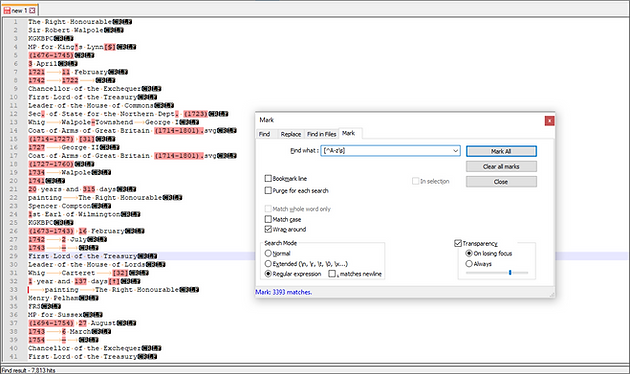Click 'Mark: 3393 matches.' status text
The width and height of the screenshot is (630, 374).
(284, 292)
